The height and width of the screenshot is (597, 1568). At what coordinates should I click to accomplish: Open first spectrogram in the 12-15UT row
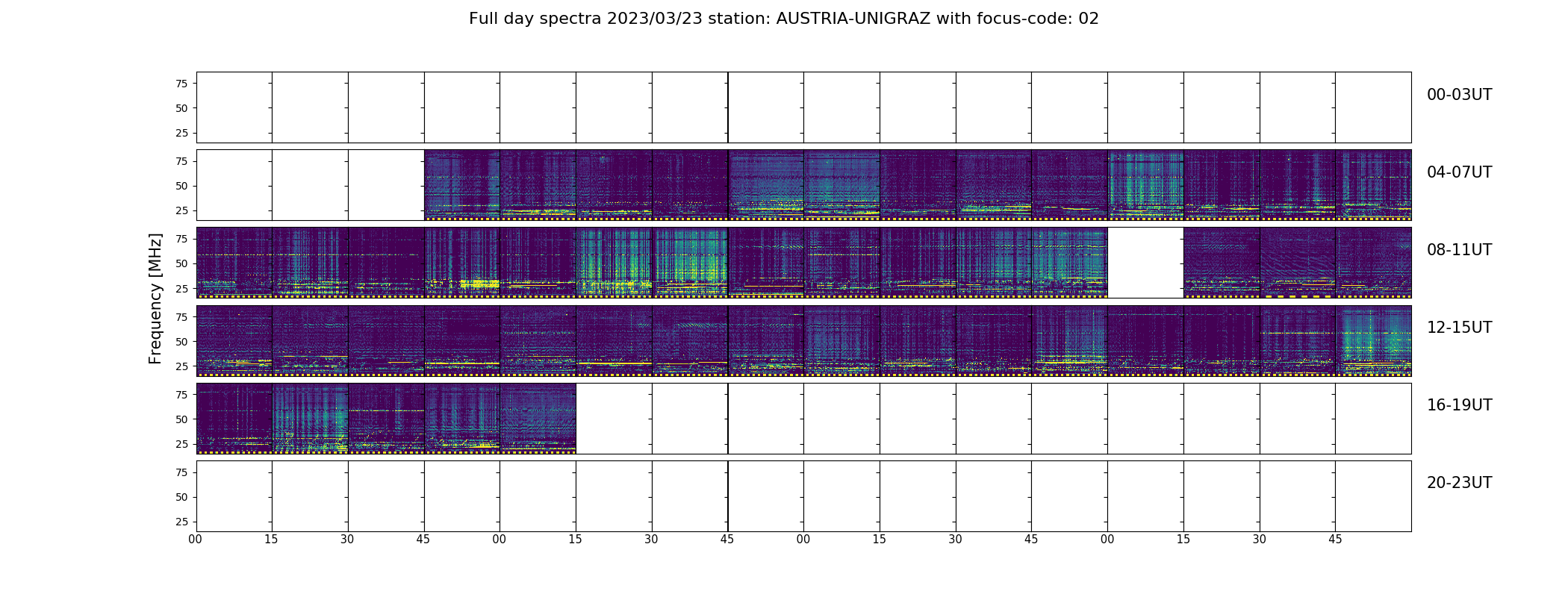234,340
